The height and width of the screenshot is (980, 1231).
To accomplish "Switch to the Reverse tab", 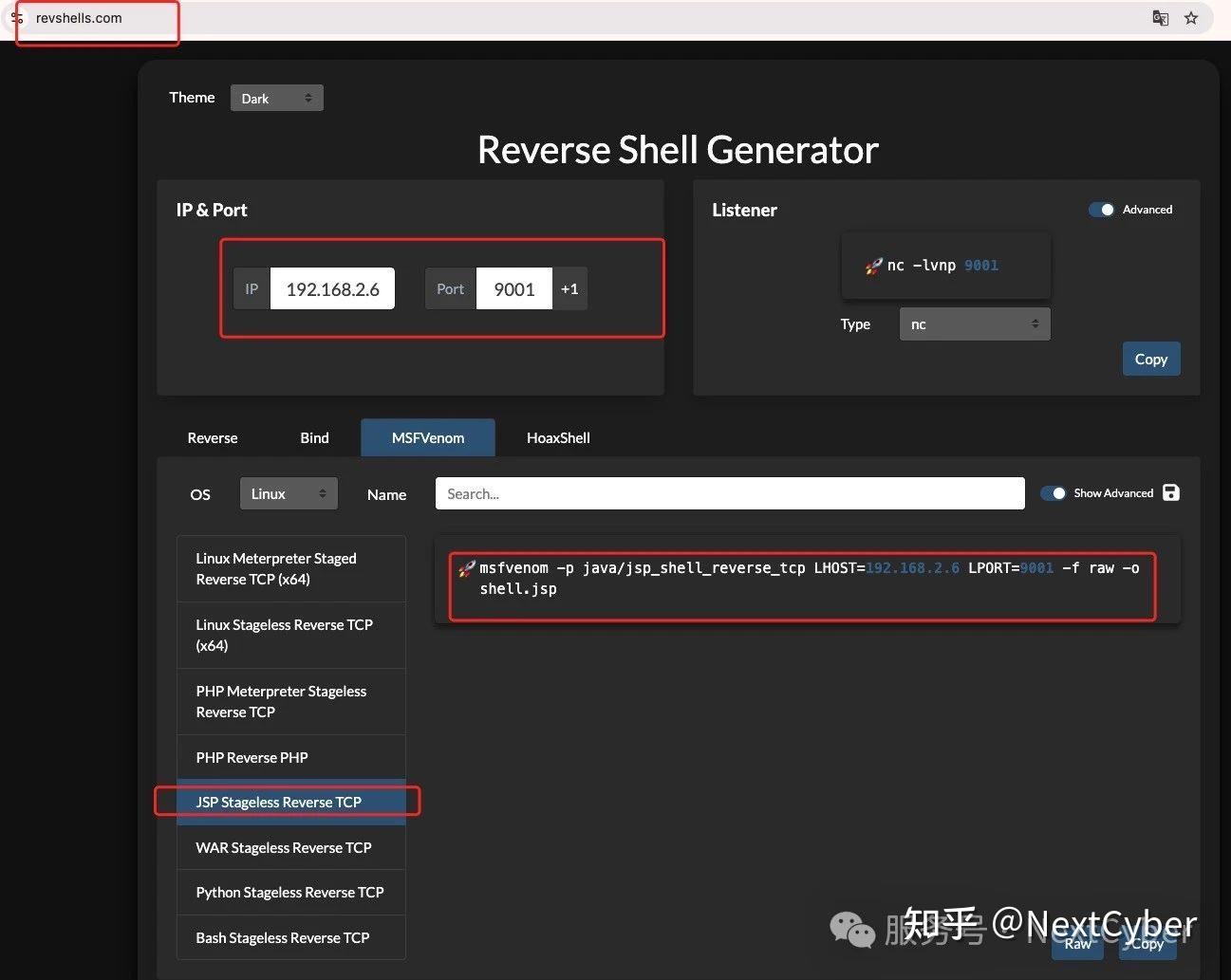I will point(213,437).
